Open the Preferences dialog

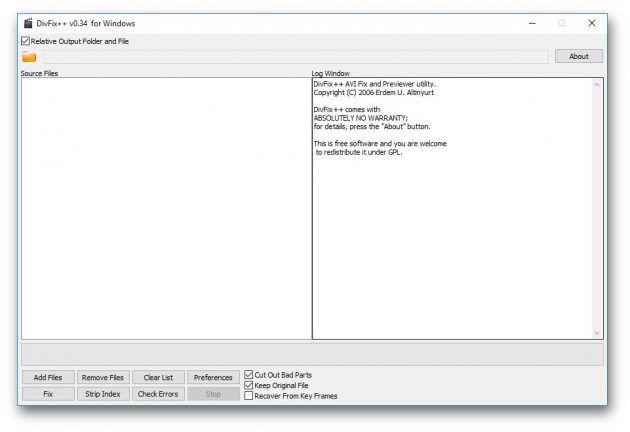[213, 377]
